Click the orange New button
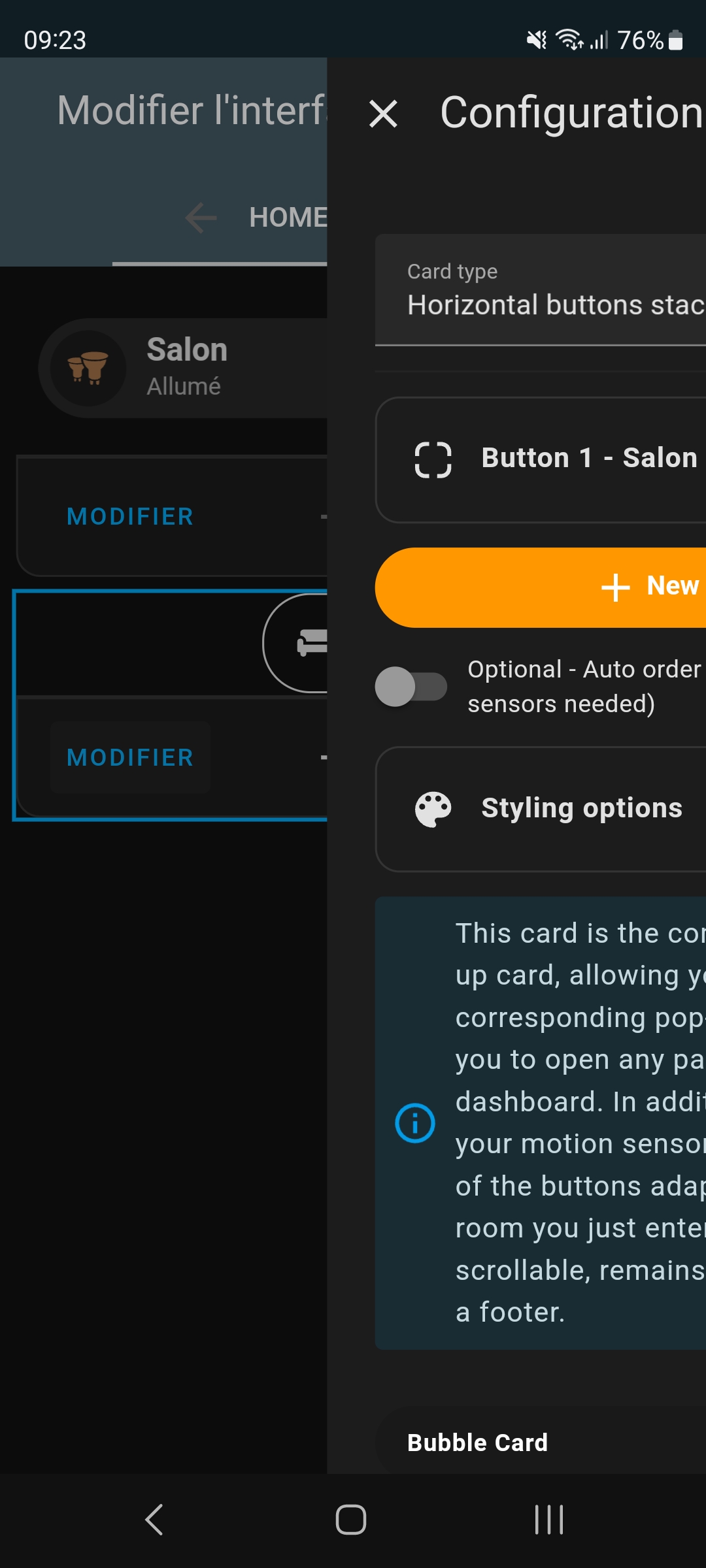Screen dimensions: 706x1568 click(x=541, y=587)
